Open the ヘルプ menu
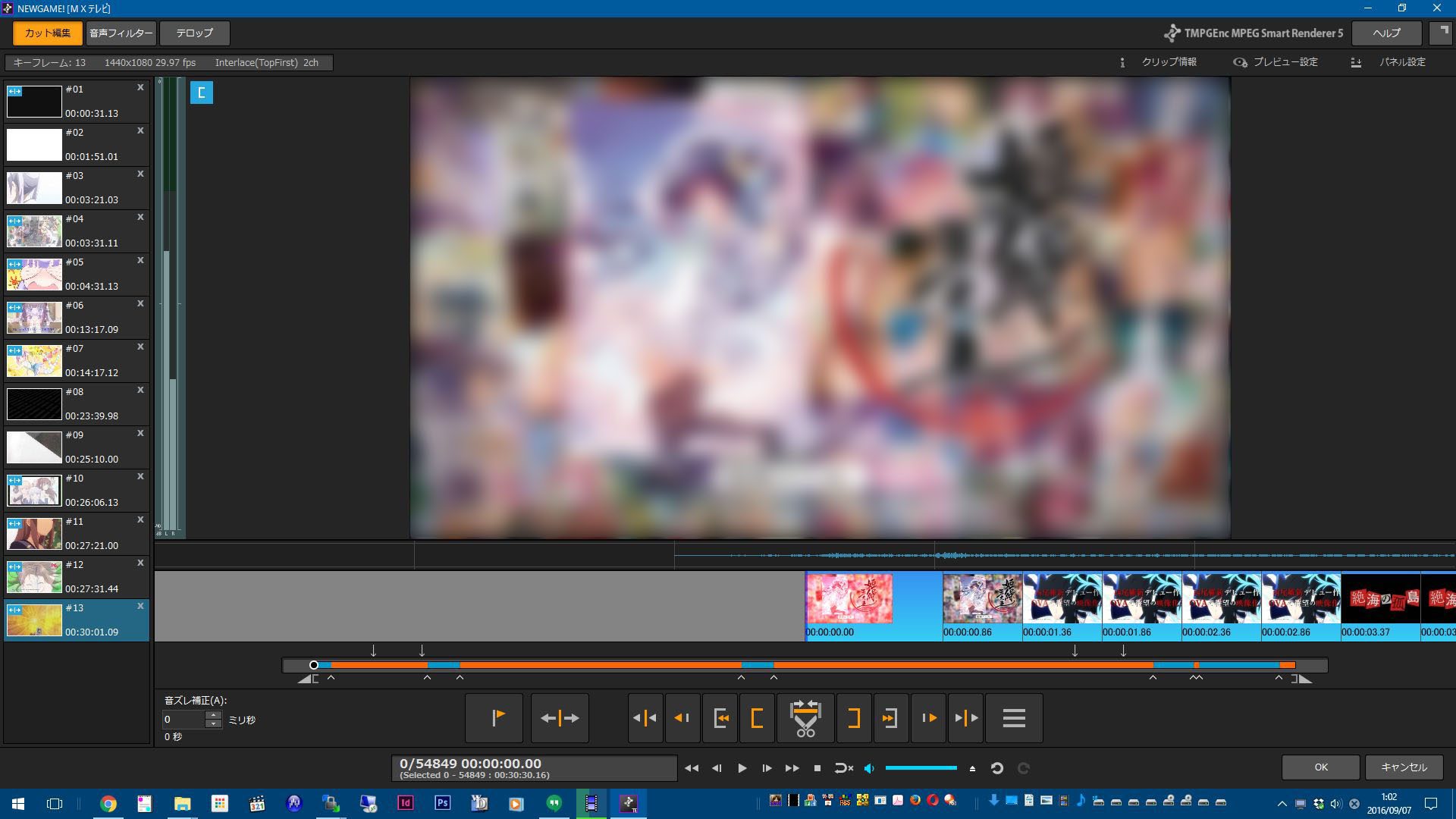 [x=1386, y=33]
